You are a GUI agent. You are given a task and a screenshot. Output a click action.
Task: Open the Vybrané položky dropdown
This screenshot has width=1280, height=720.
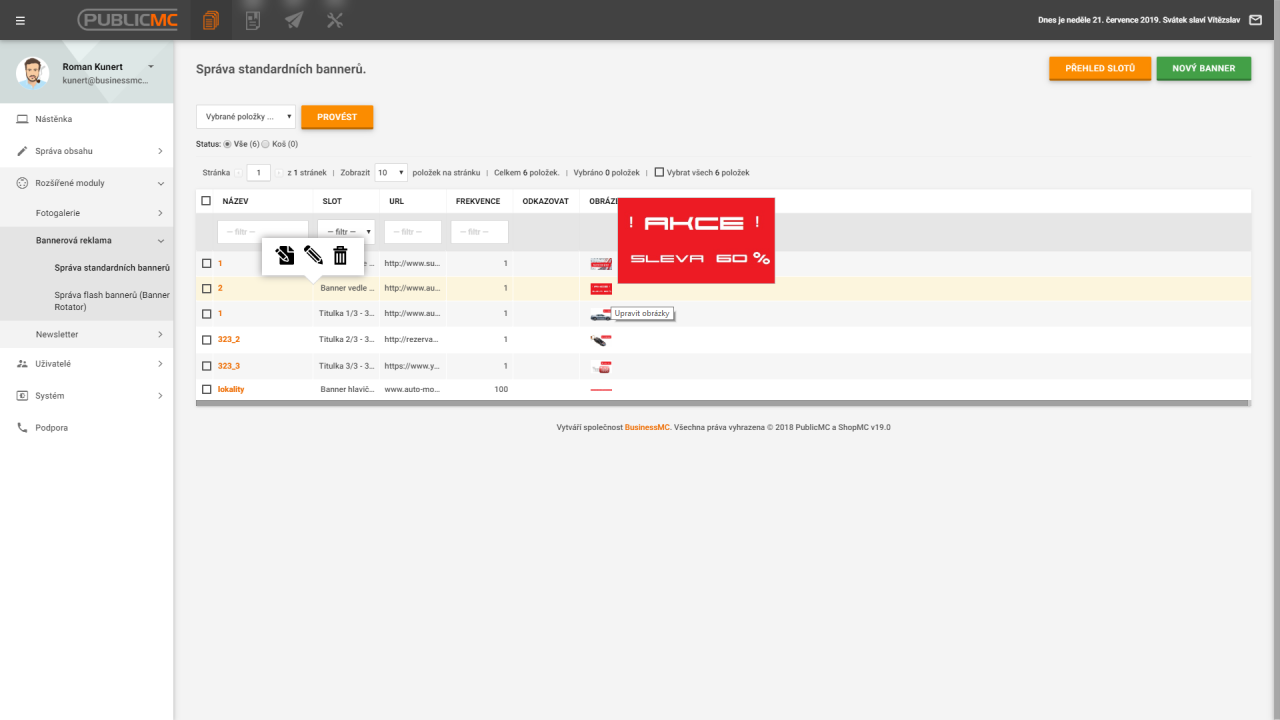point(246,117)
